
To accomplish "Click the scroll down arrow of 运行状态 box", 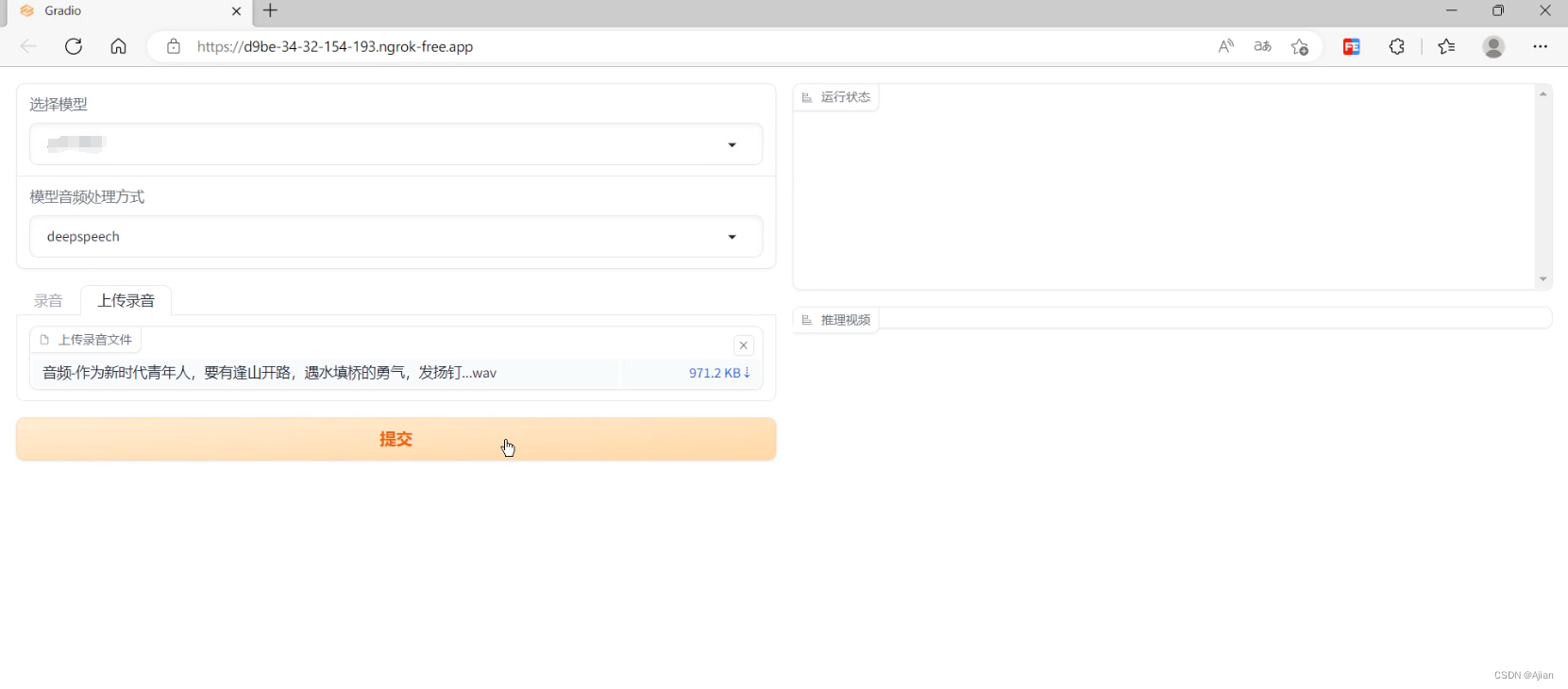I will (1543, 279).
